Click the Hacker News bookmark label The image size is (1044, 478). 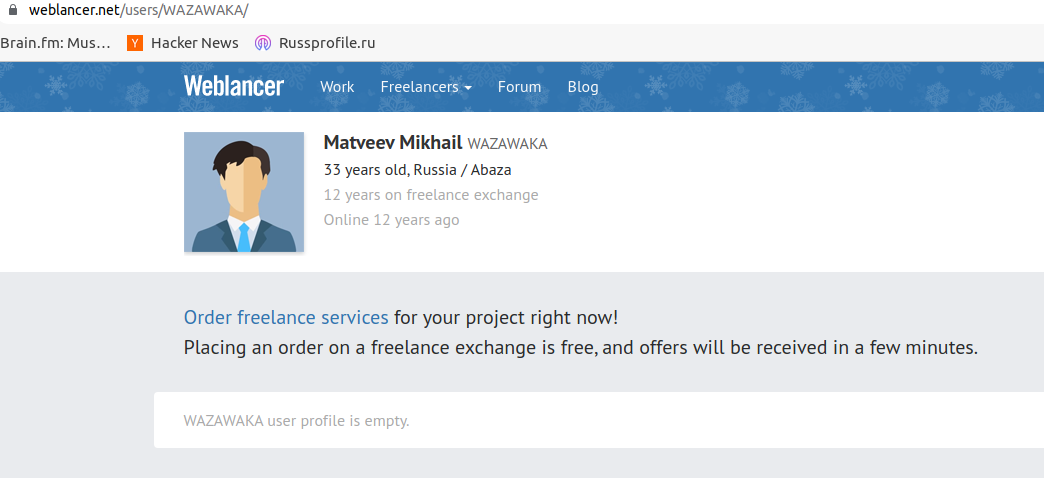(194, 43)
